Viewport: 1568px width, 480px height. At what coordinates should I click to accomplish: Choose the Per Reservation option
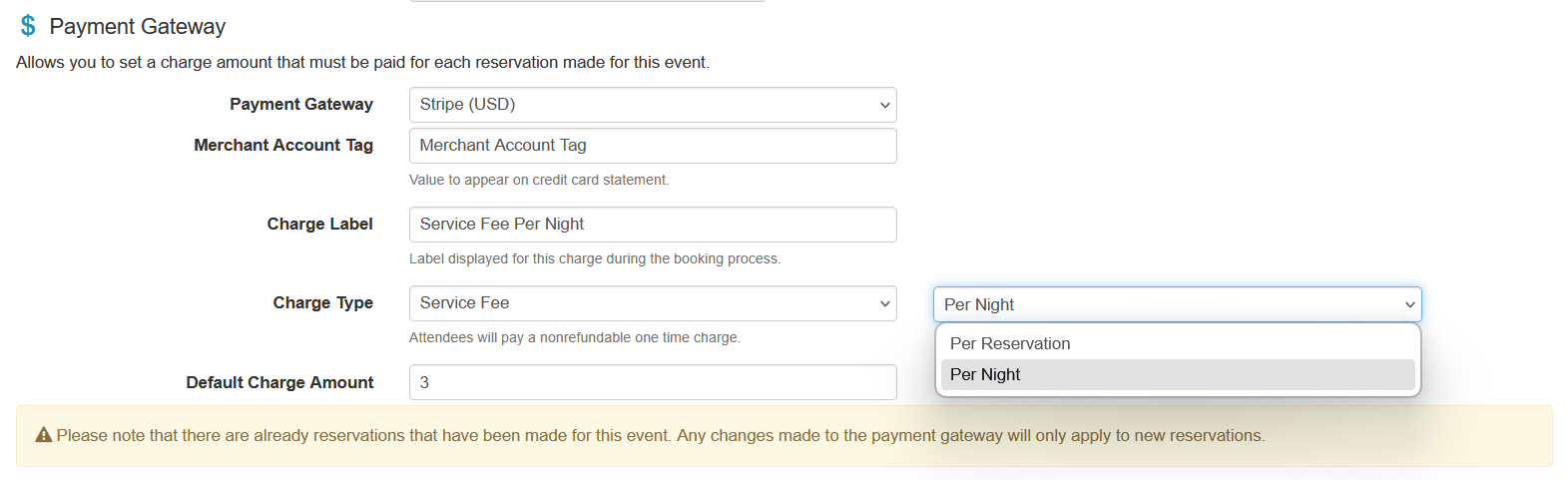(x=1010, y=343)
